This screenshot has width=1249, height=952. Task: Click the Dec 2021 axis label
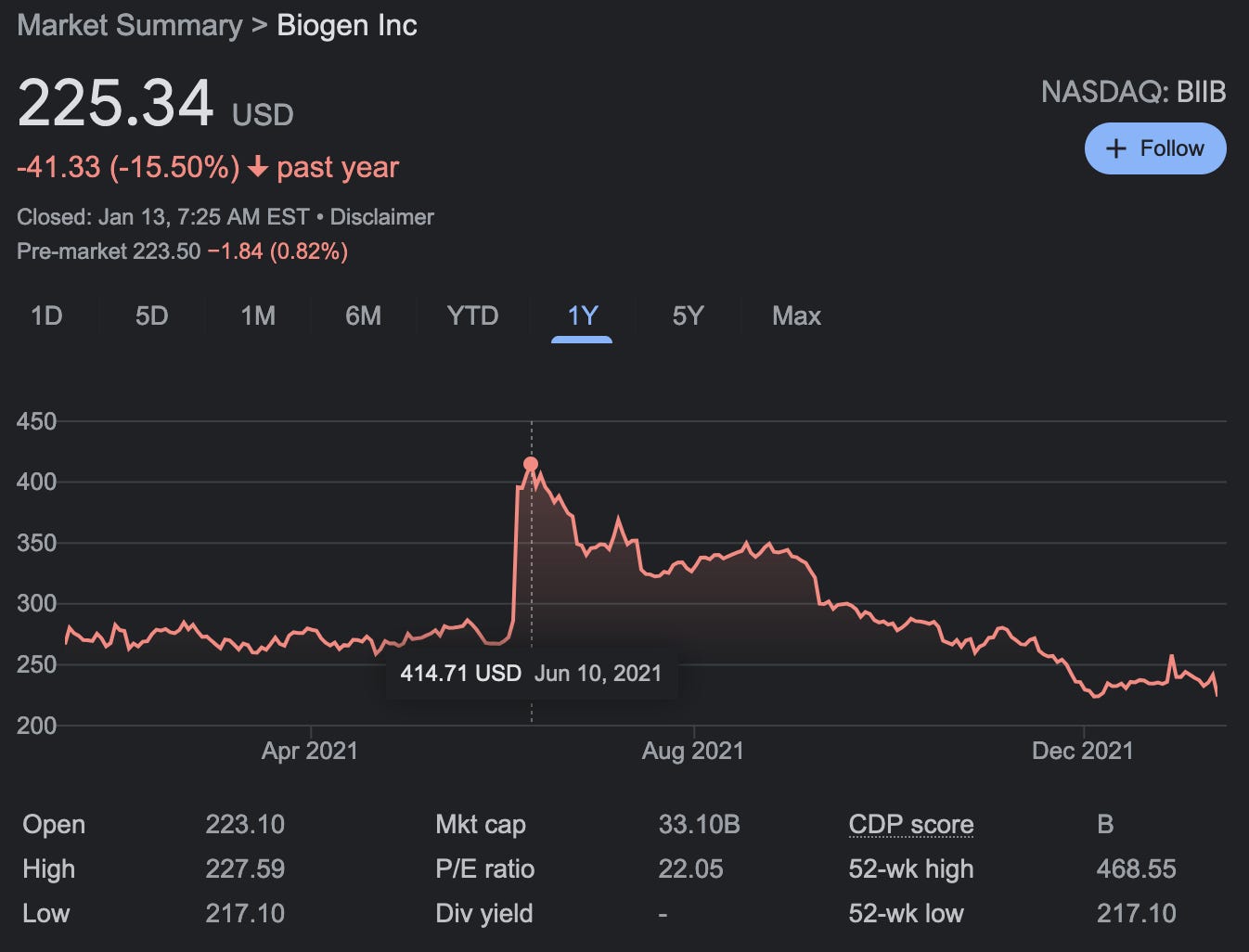1083,751
